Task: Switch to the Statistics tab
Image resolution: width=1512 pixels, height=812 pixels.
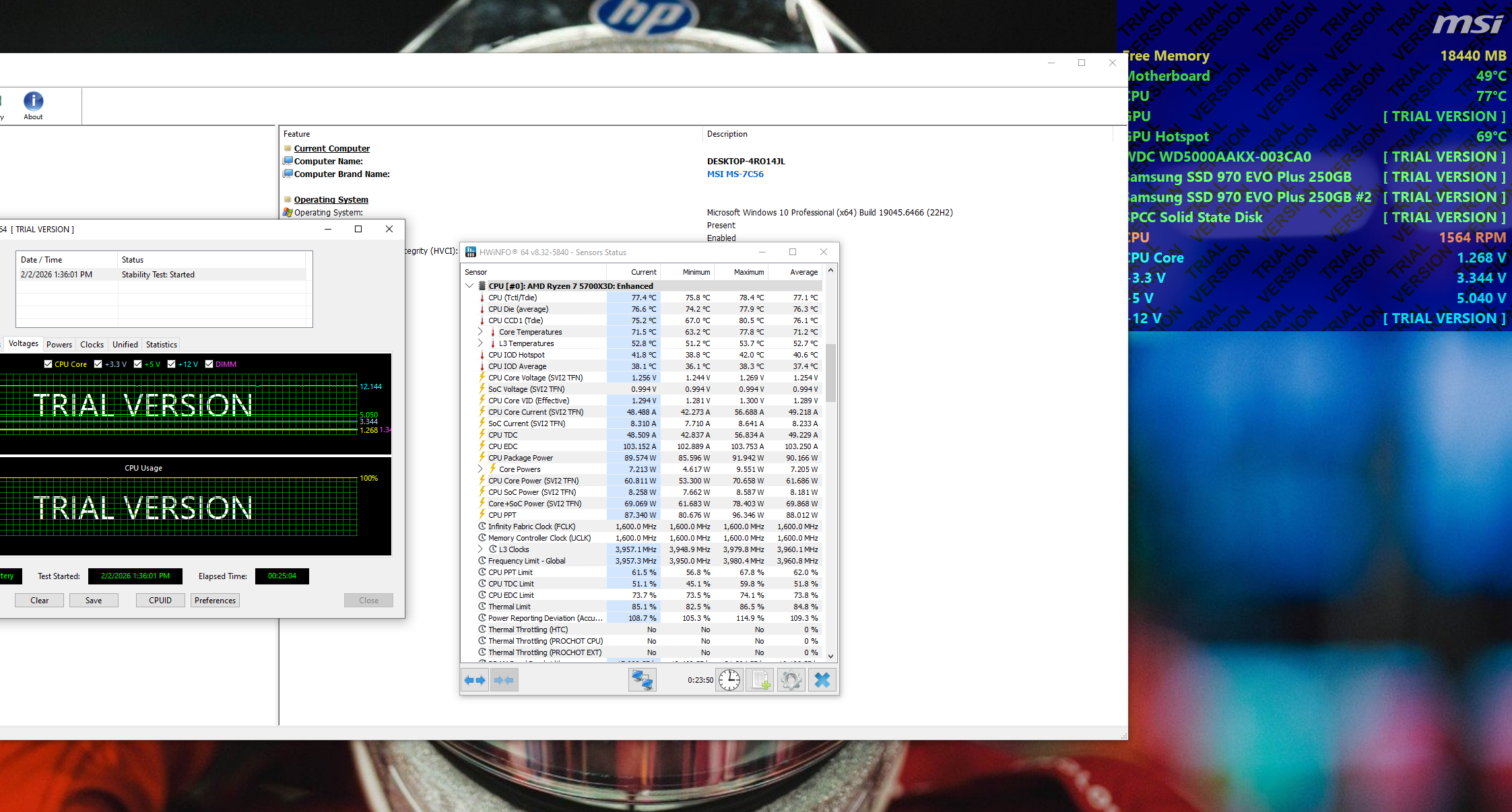Action: coord(161,345)
